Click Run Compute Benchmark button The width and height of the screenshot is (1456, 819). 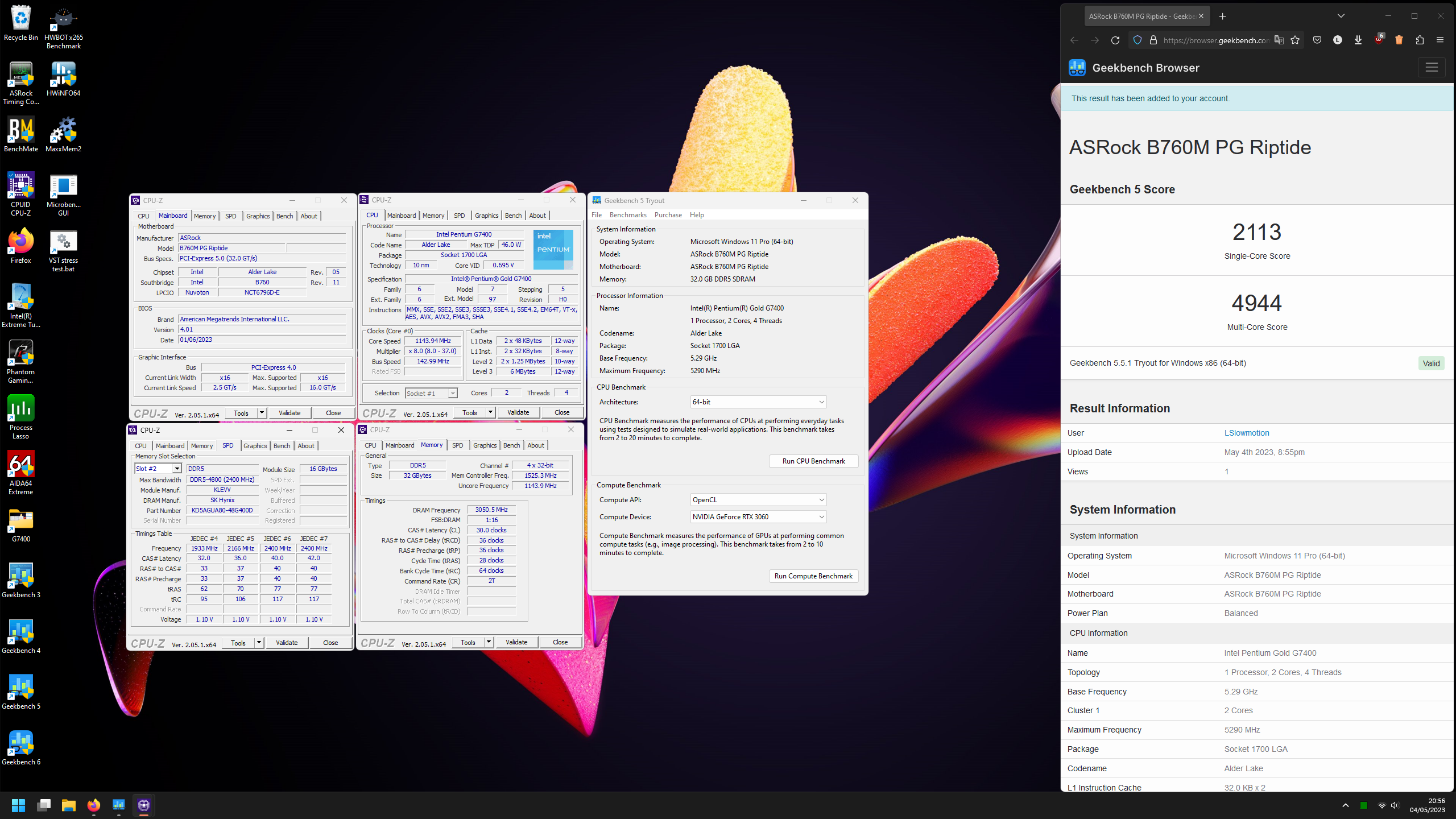(813, 576)
